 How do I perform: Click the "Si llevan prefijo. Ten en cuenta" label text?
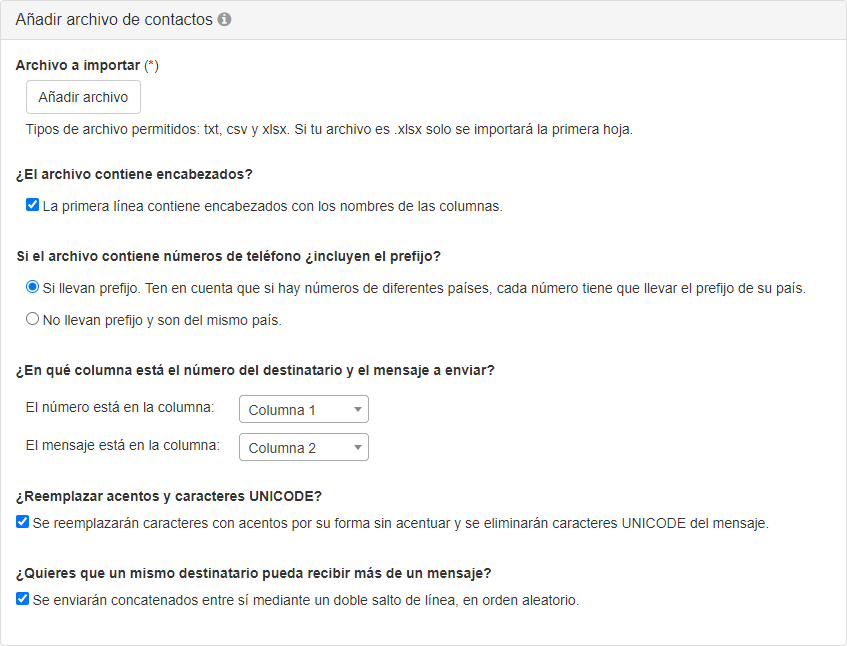pyautogui.click(x=424, y=288)
